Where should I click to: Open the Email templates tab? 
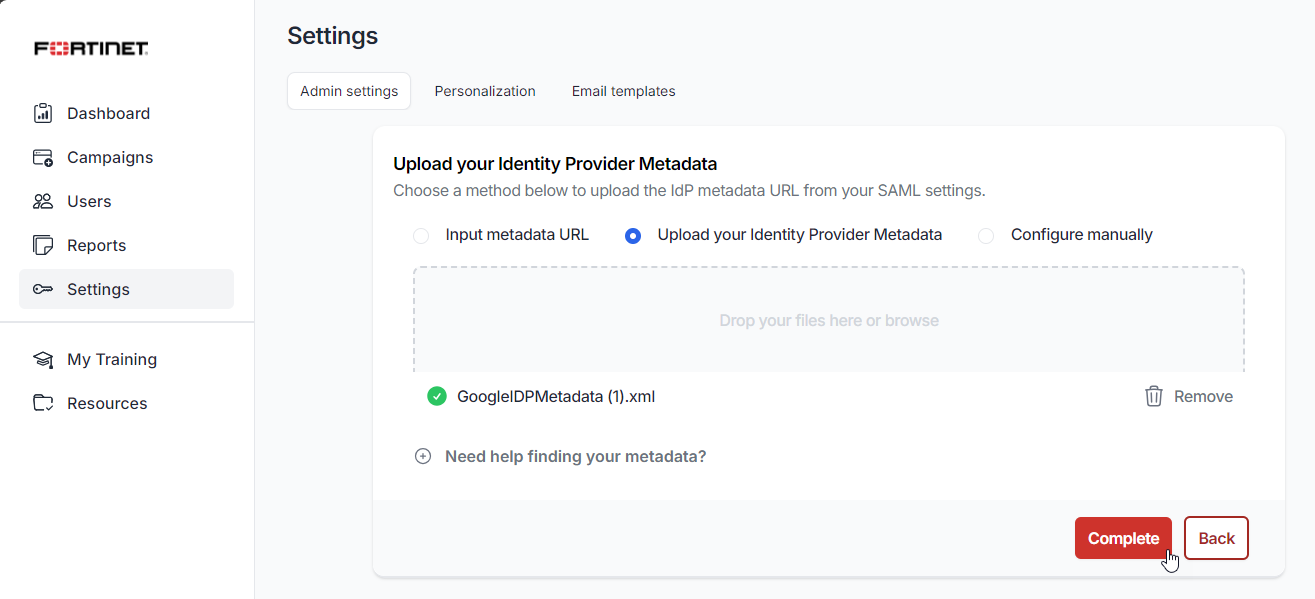[623, 91]
